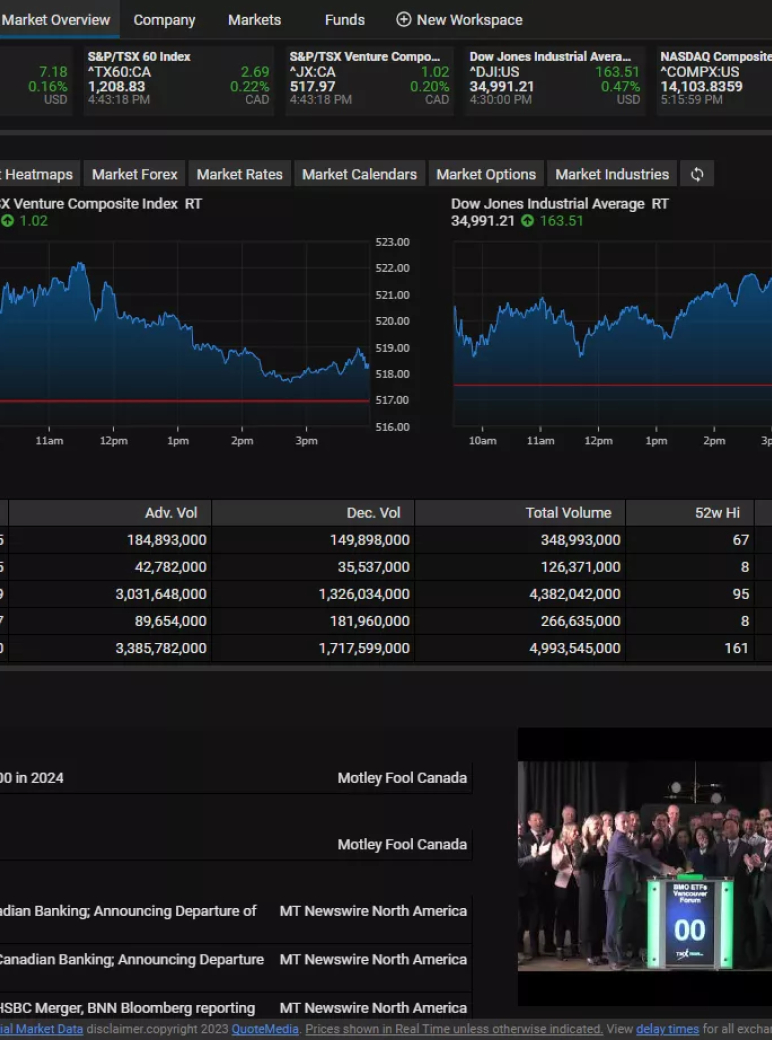Go to the Funds tab

pos(344,20)
